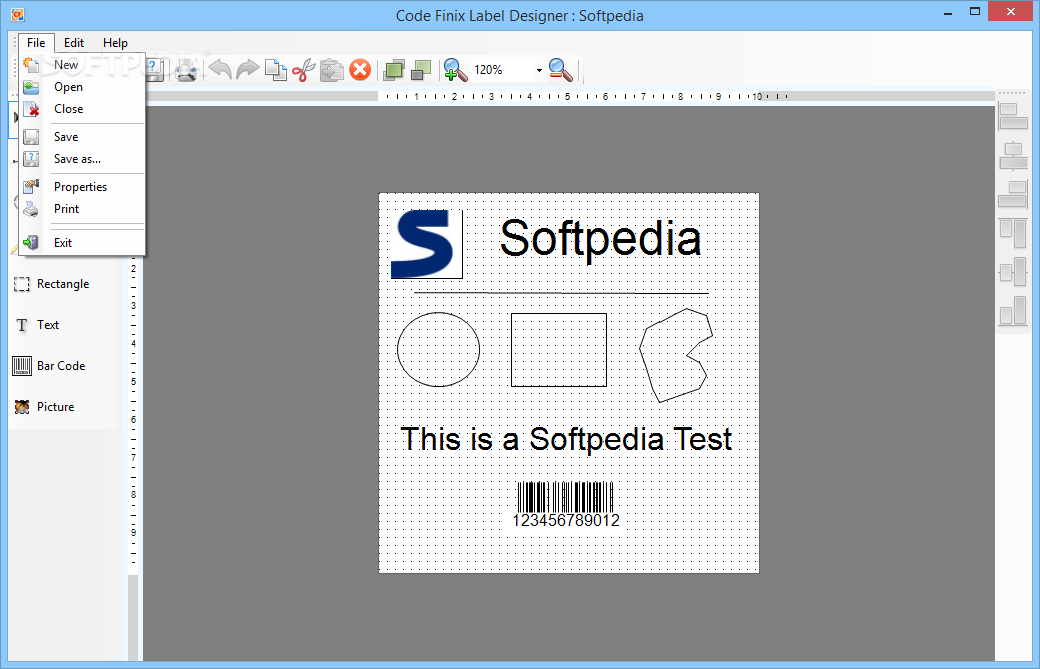Open Properties from the File menu
The width and height of the screenshot is (1040, 669).
(x=82, y=187)
